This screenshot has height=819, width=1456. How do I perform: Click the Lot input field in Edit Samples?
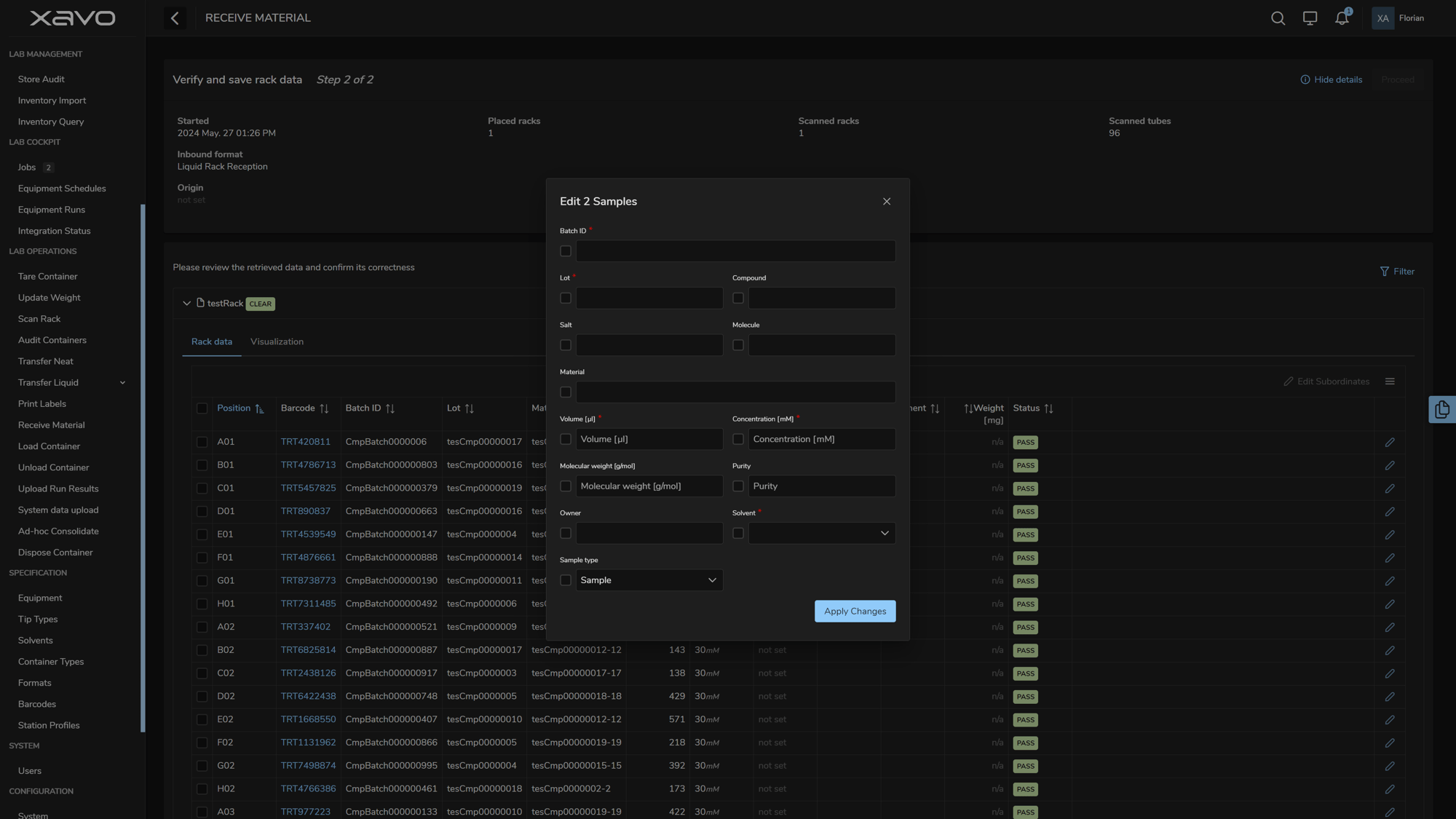coord(649,298)
